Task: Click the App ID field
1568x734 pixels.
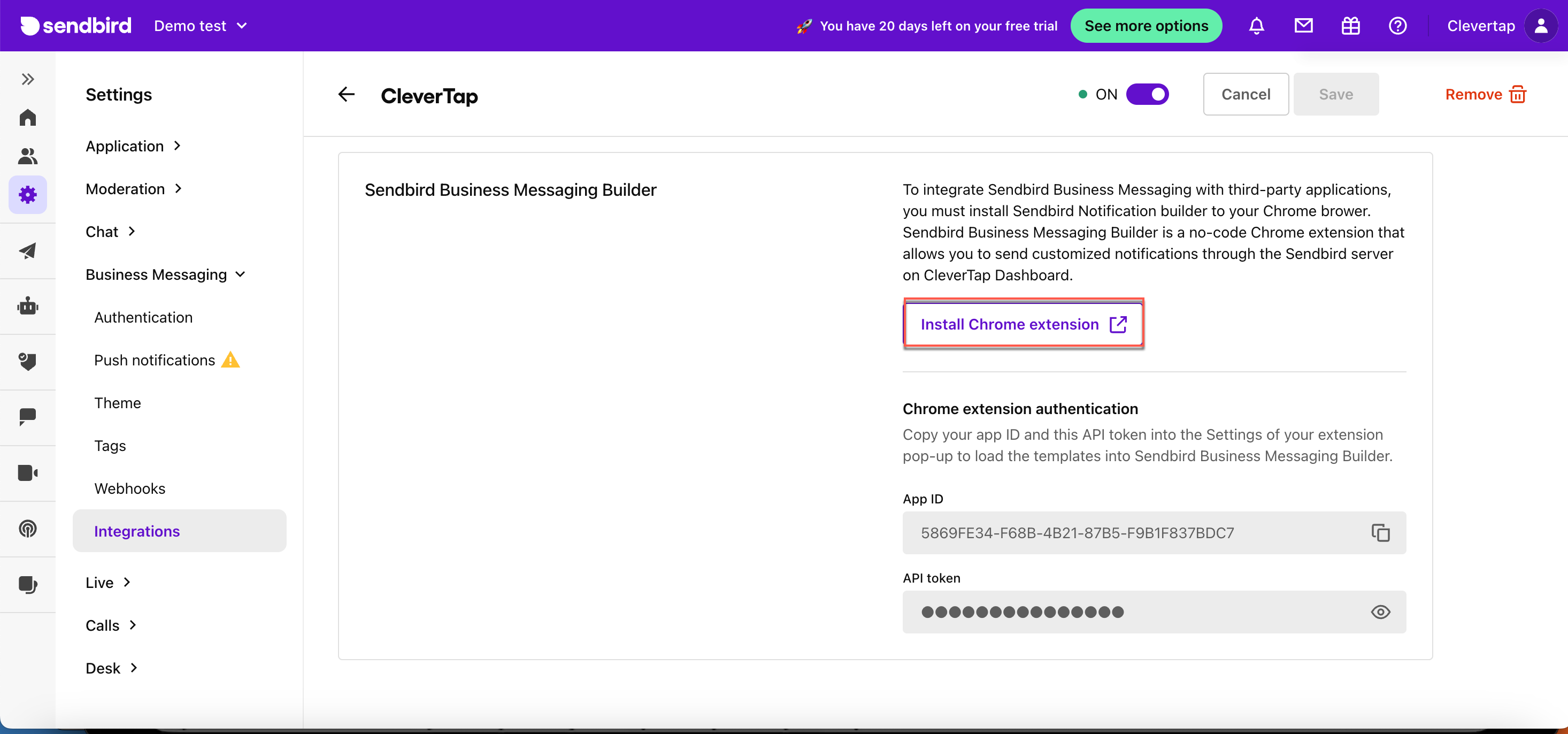Action: pos(1154,533)
